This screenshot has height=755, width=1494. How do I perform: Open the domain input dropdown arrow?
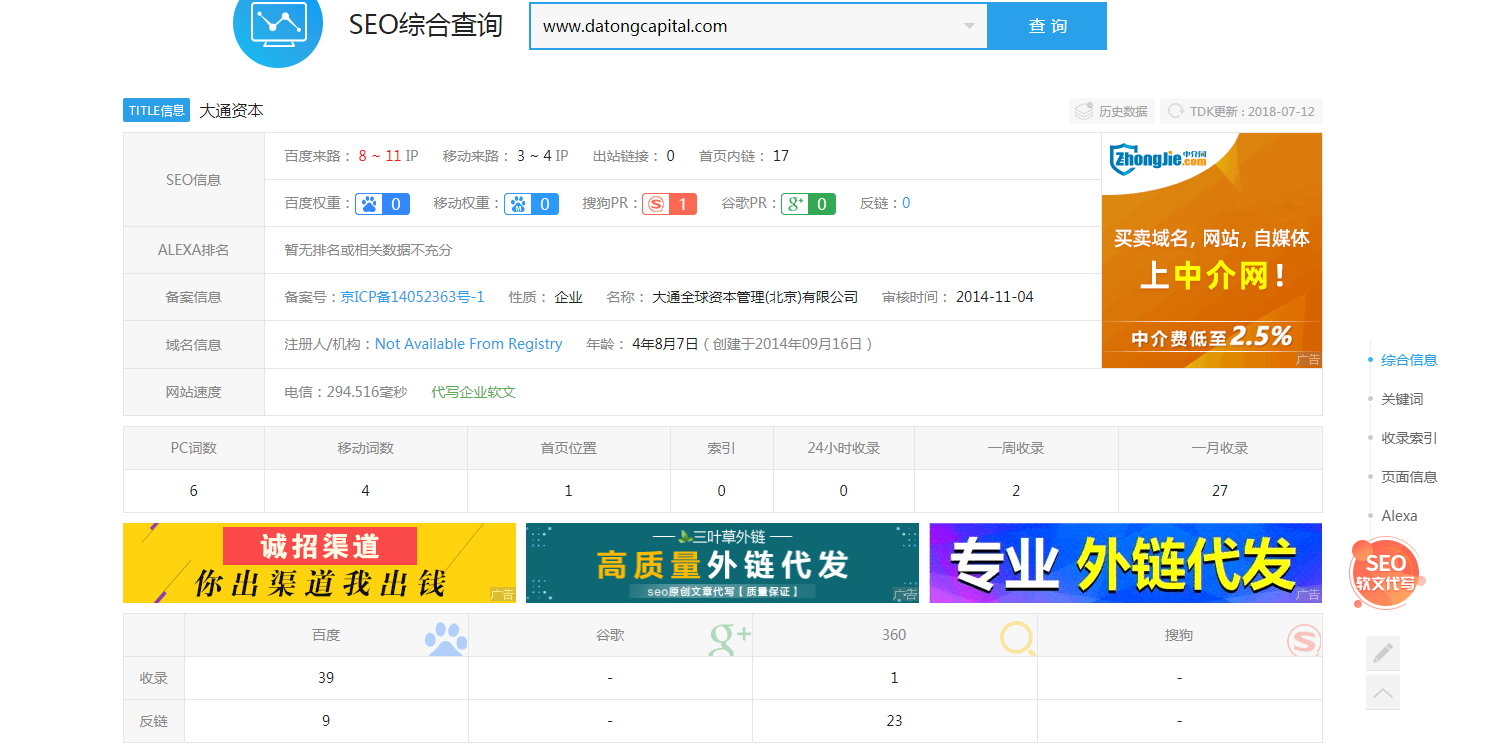pyautogui.click(x=969, y=26)
